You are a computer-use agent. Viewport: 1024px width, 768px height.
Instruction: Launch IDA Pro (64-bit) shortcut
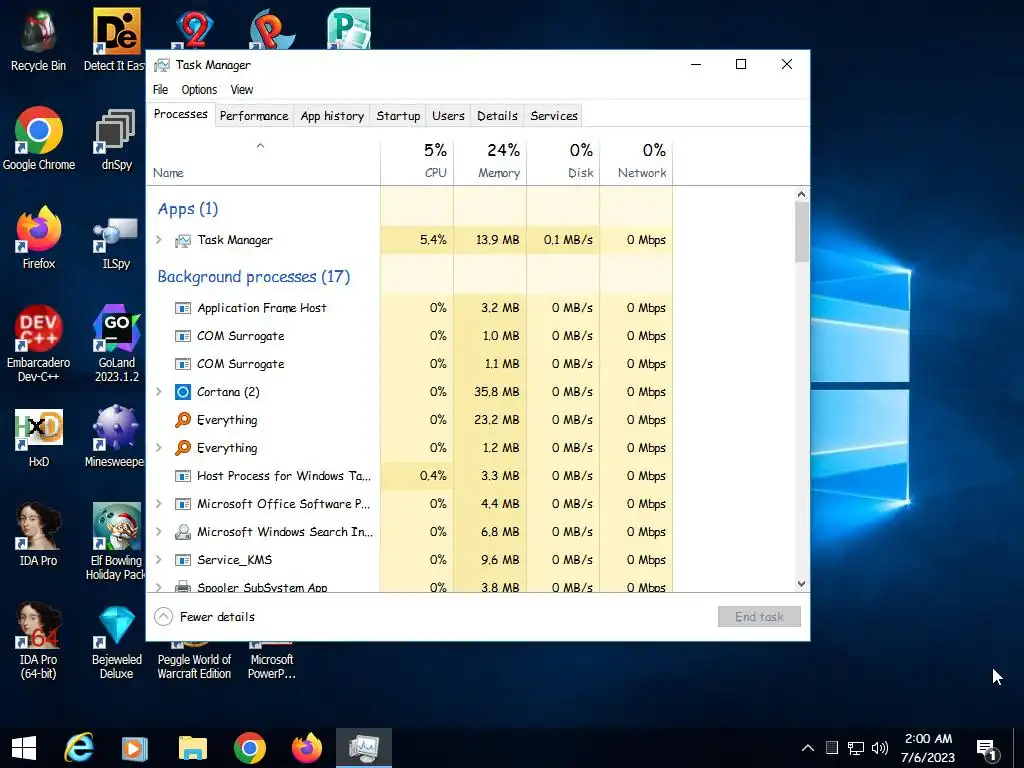pyautogui.click(x=39, y=640)
